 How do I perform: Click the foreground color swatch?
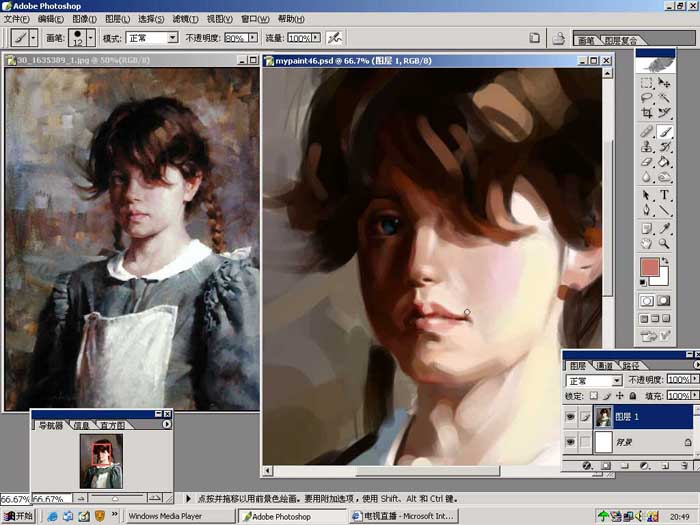[x=650, y=267]
